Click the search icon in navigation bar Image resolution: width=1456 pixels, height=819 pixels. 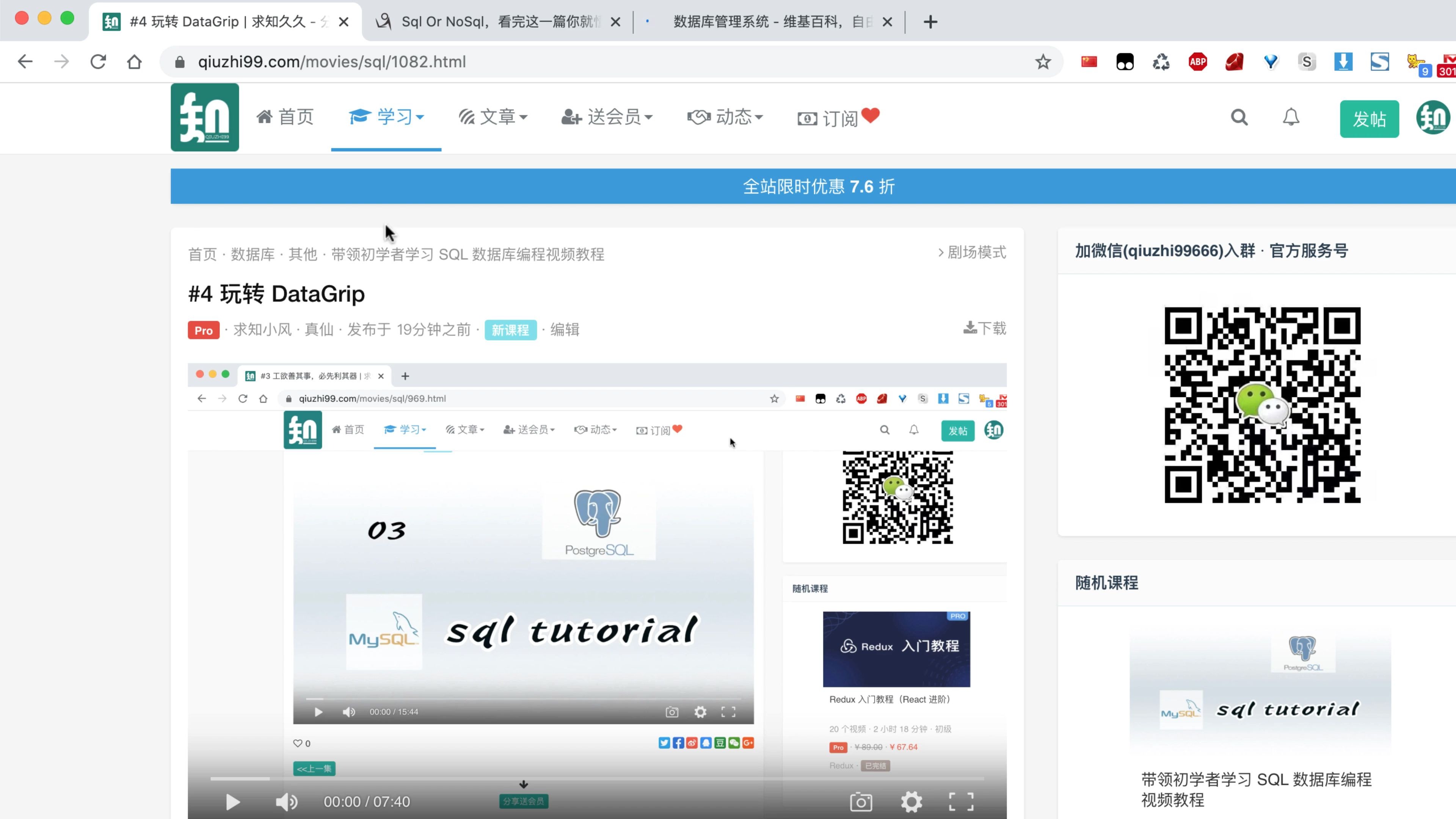(1239, 117)
